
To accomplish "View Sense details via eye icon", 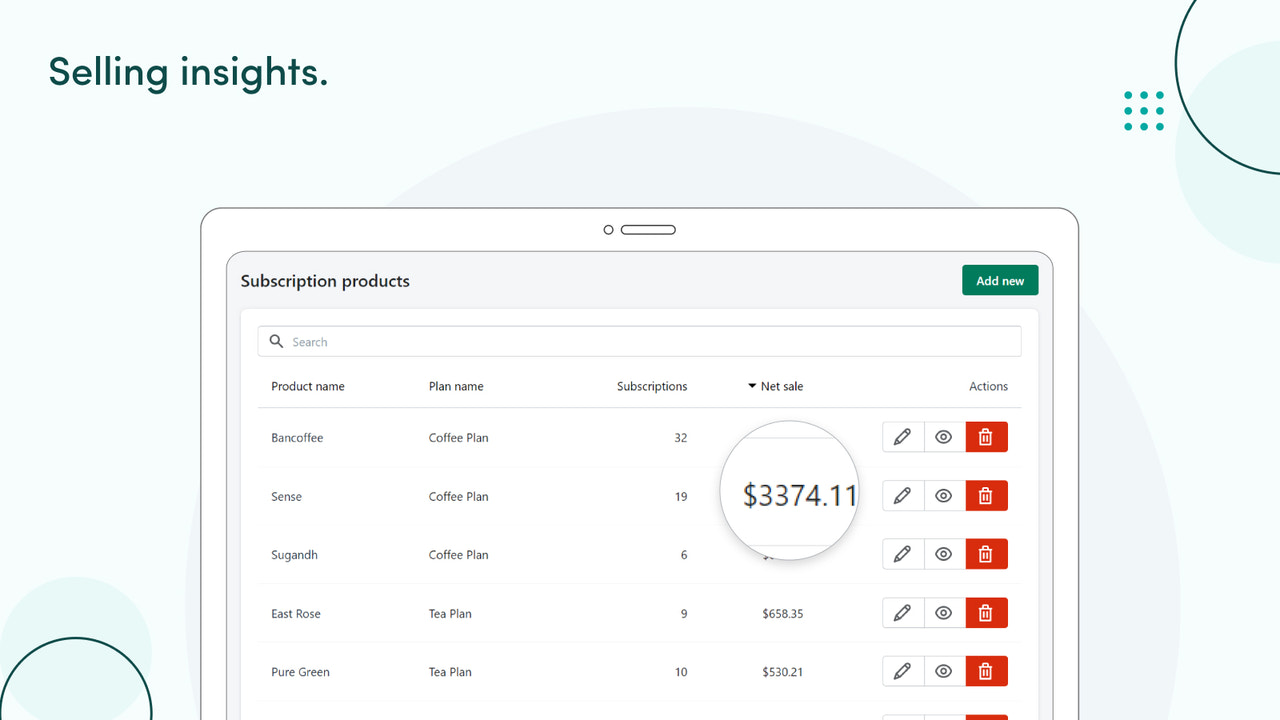I will [943, 495].
